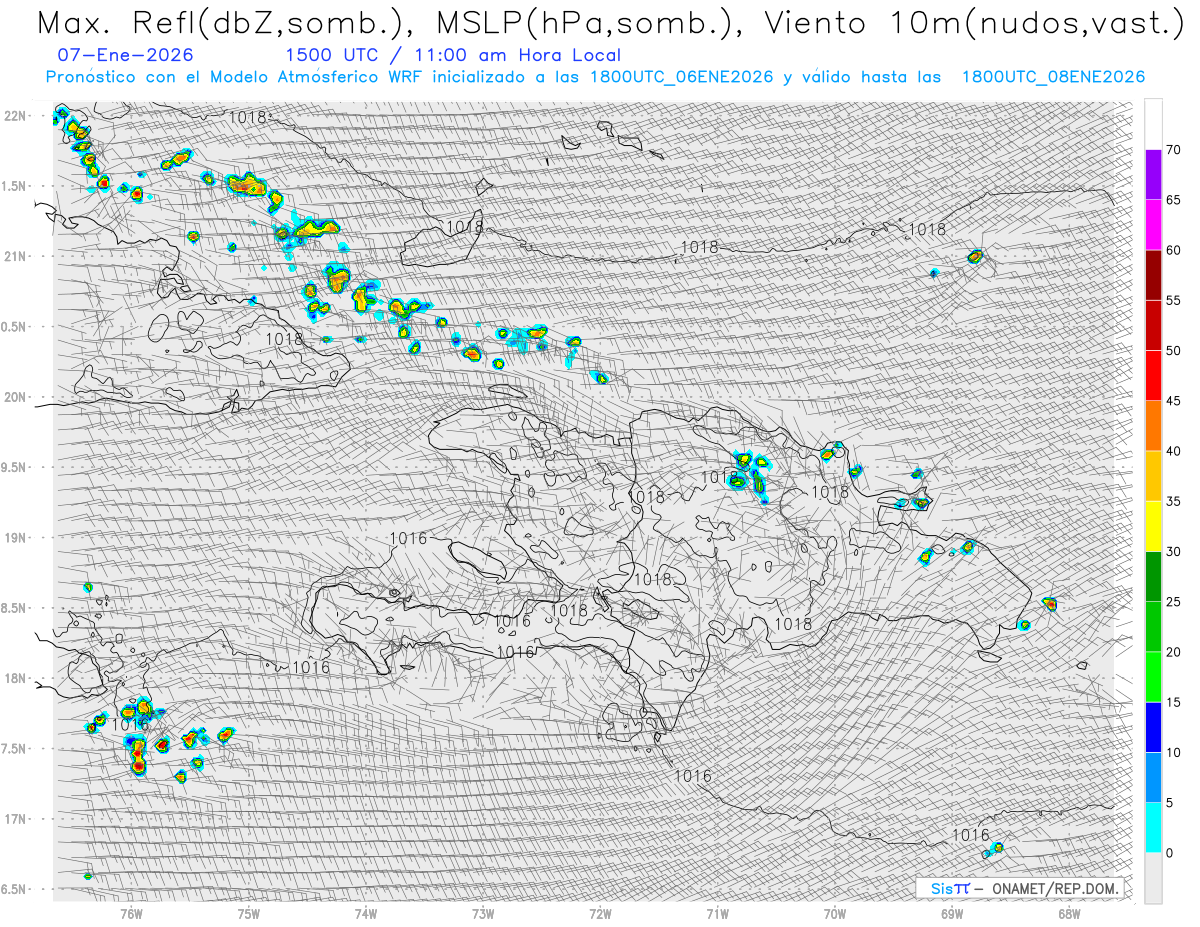
Task: Click the crimson 50–55 dBZ colorbar segment
Action: (1153, 325)
